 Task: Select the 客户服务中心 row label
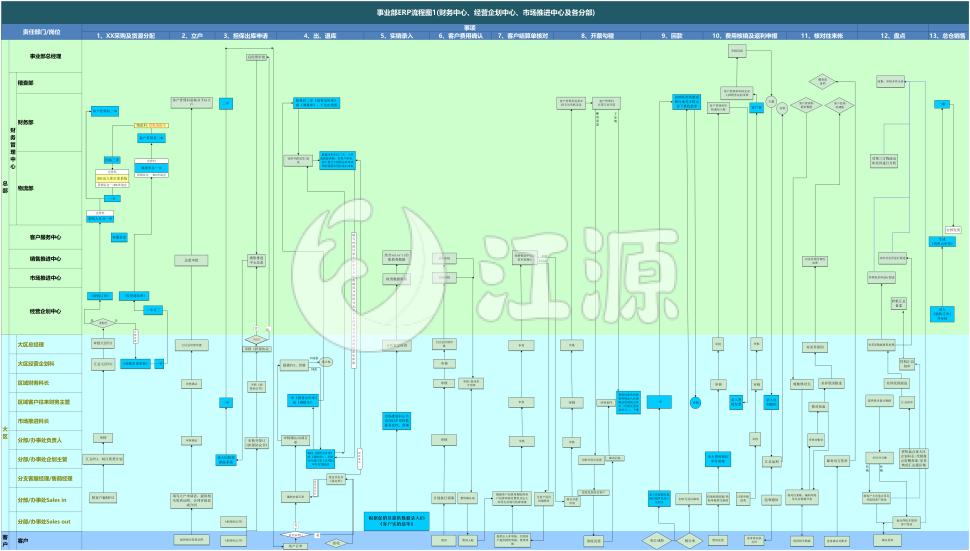(45, 237)
